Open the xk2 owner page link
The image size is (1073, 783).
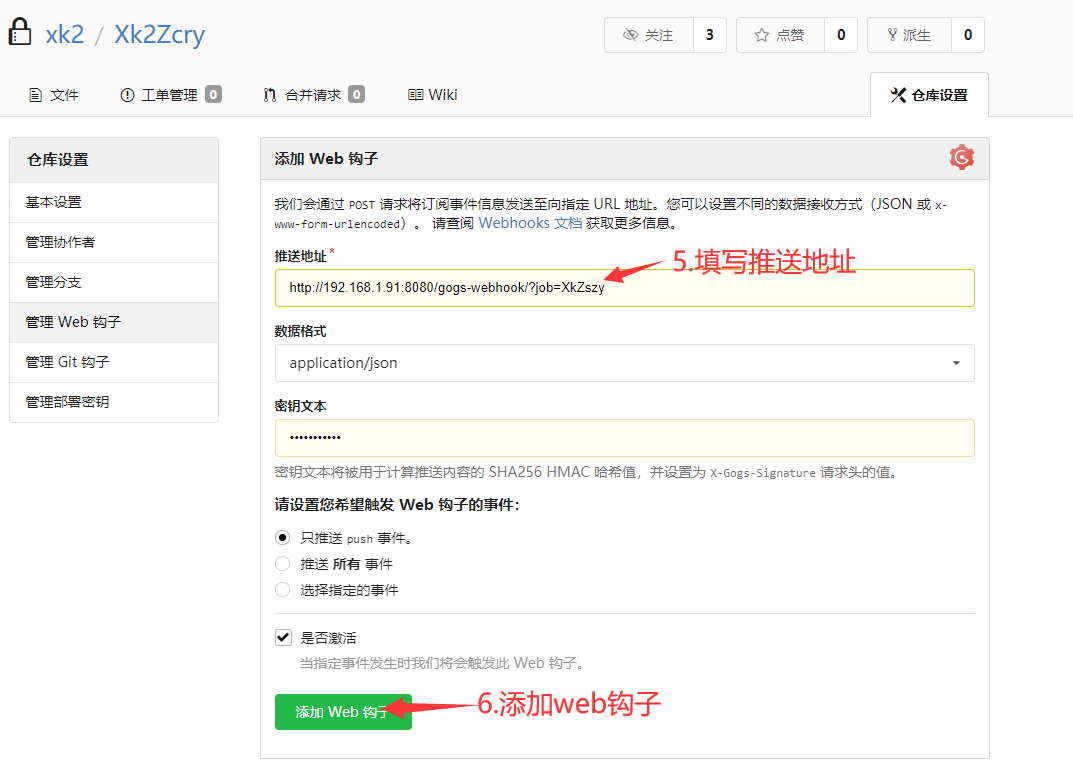point(65,34)
